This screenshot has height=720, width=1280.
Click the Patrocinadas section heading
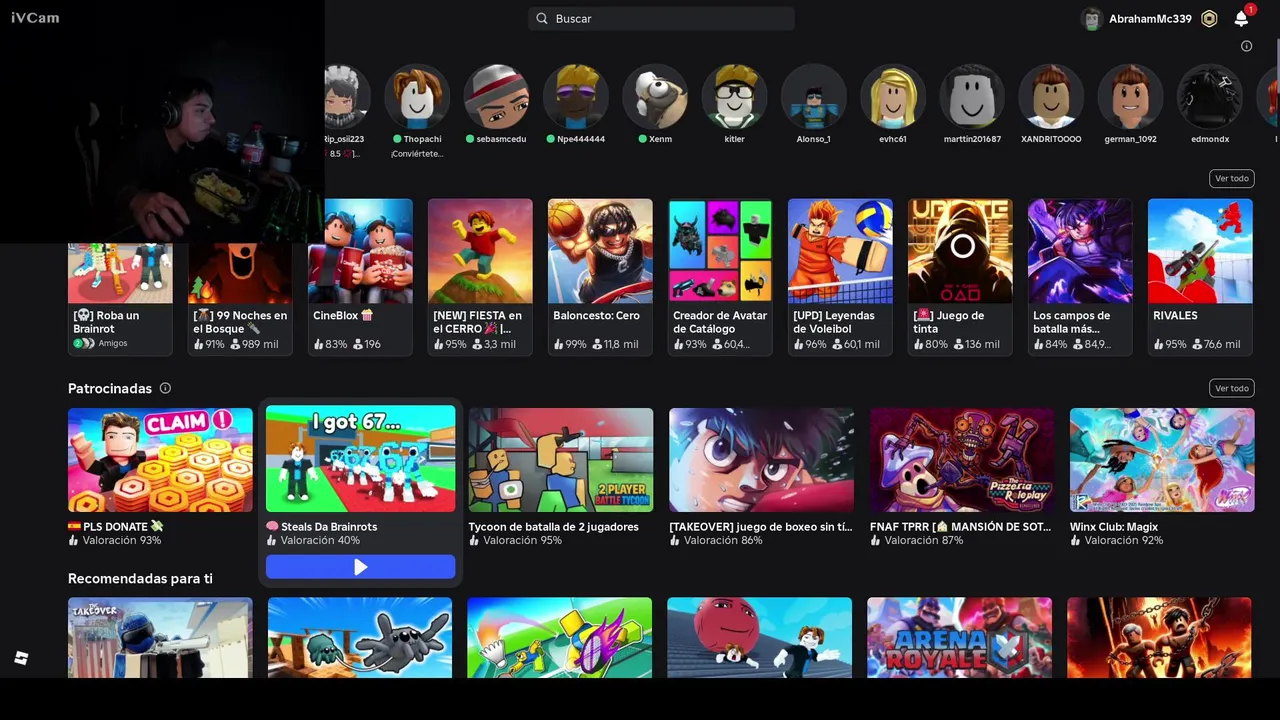point(110,388)
